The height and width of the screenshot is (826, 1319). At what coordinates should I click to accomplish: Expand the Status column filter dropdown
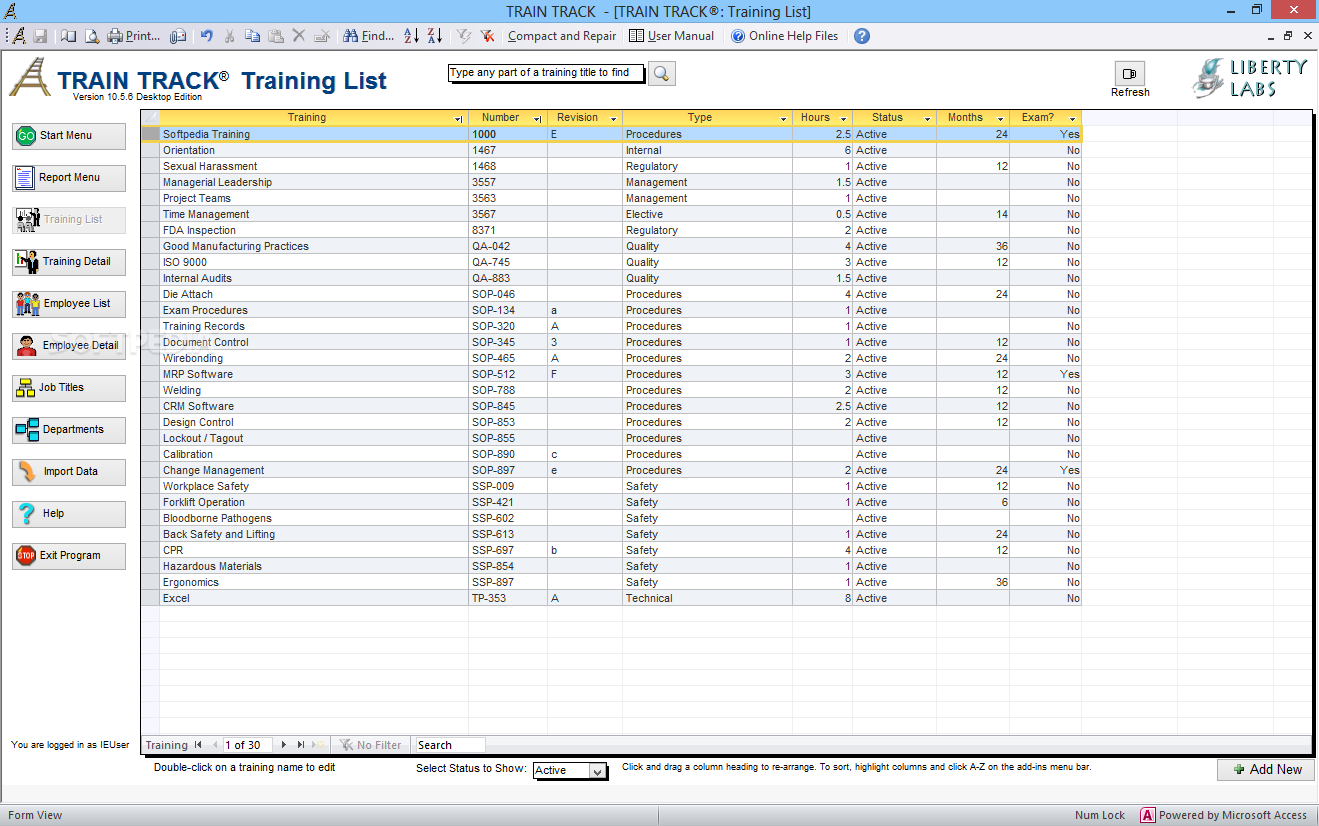[x=927, y=119]
